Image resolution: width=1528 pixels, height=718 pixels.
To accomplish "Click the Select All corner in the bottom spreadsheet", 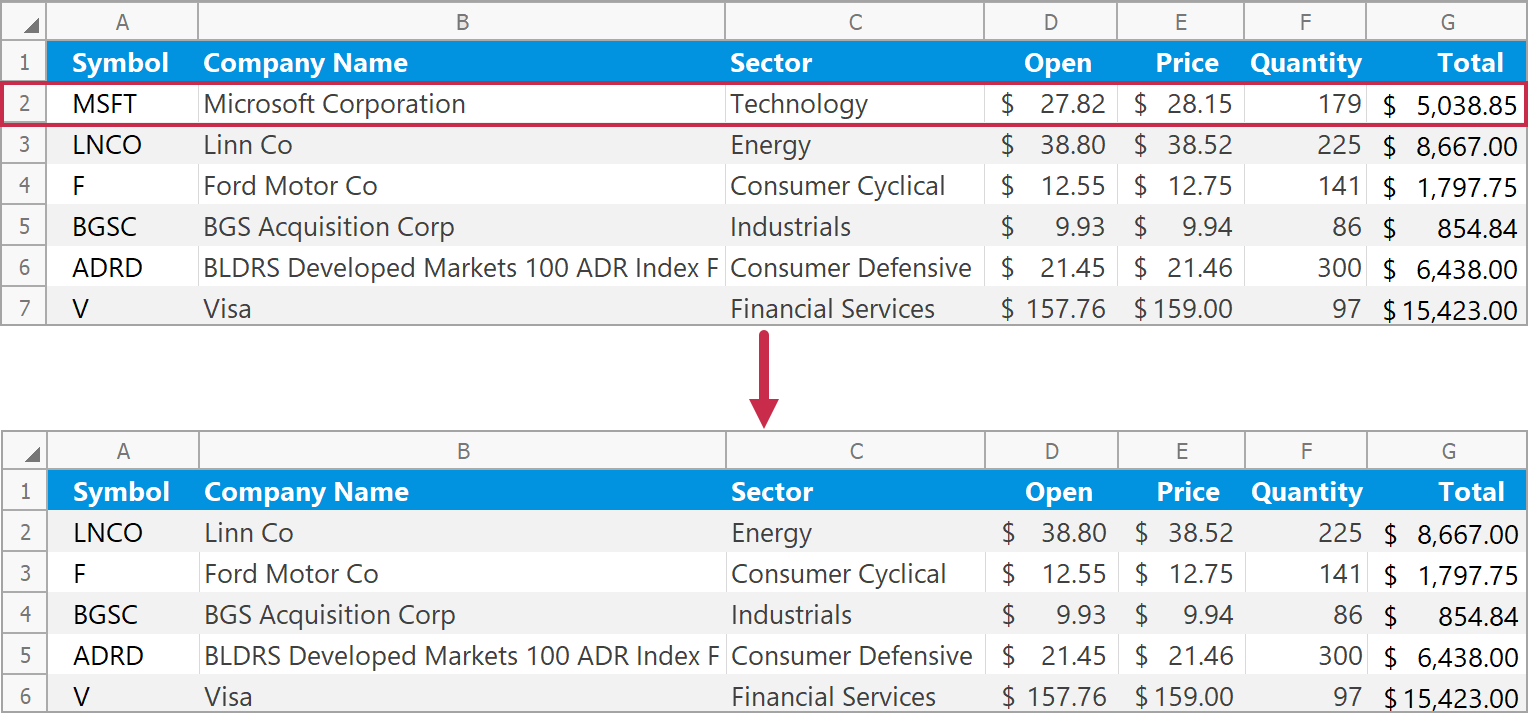I will 24,451.
